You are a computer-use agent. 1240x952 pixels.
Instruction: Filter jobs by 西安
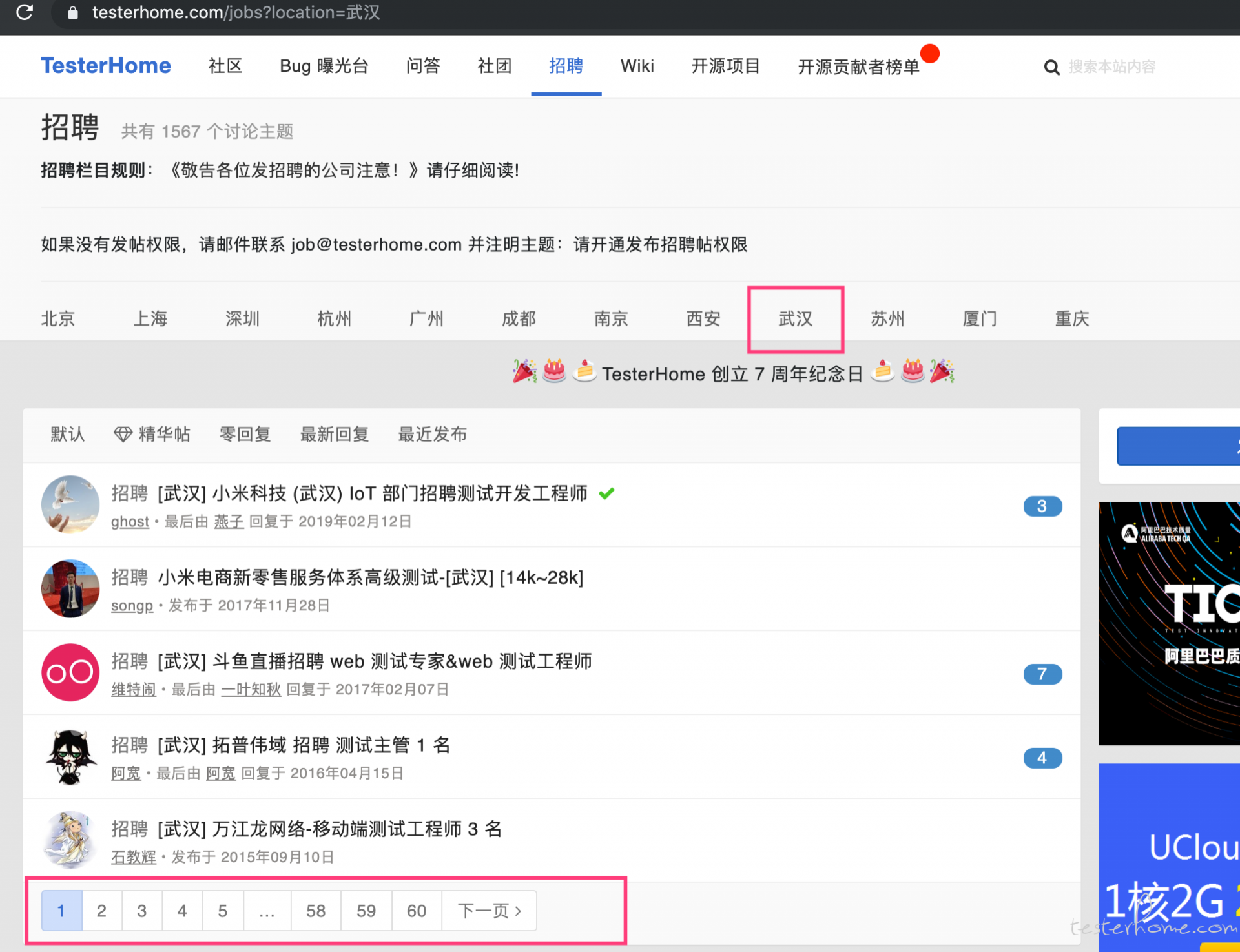pyautogui.click(x=703, y=319)
